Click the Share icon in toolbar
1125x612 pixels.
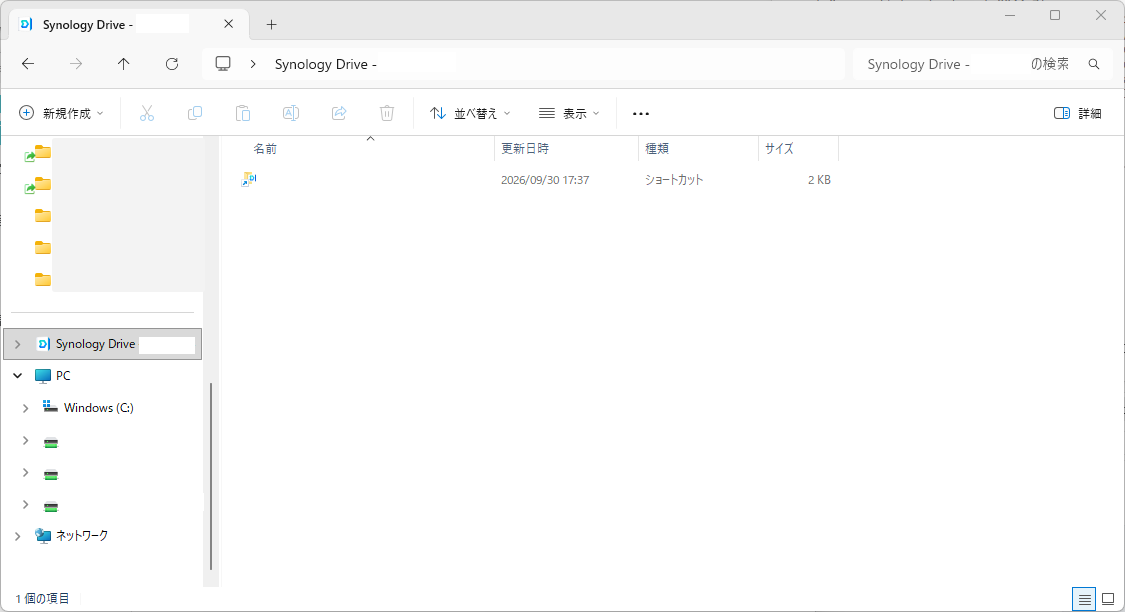[x=339, y=113]
